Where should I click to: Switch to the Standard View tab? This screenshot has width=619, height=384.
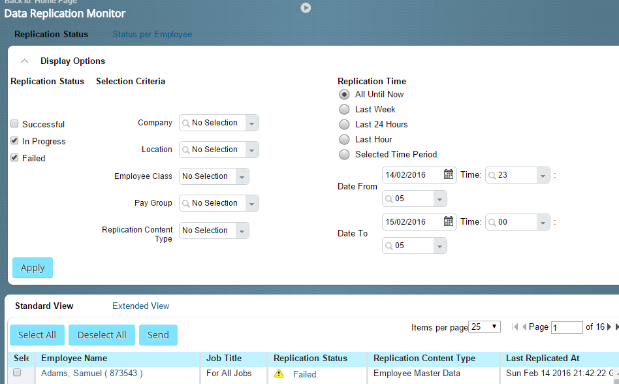44,306
